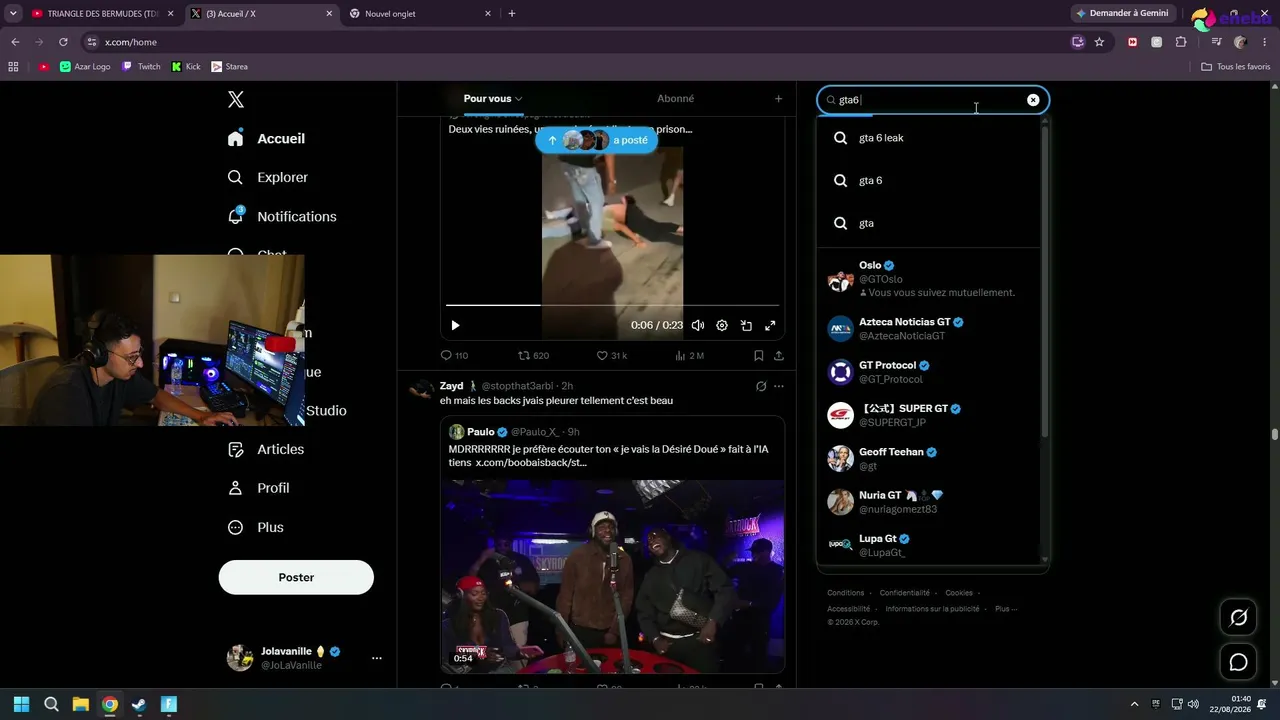Open the Chrome three-dot menu

(x=1265, y=42)
